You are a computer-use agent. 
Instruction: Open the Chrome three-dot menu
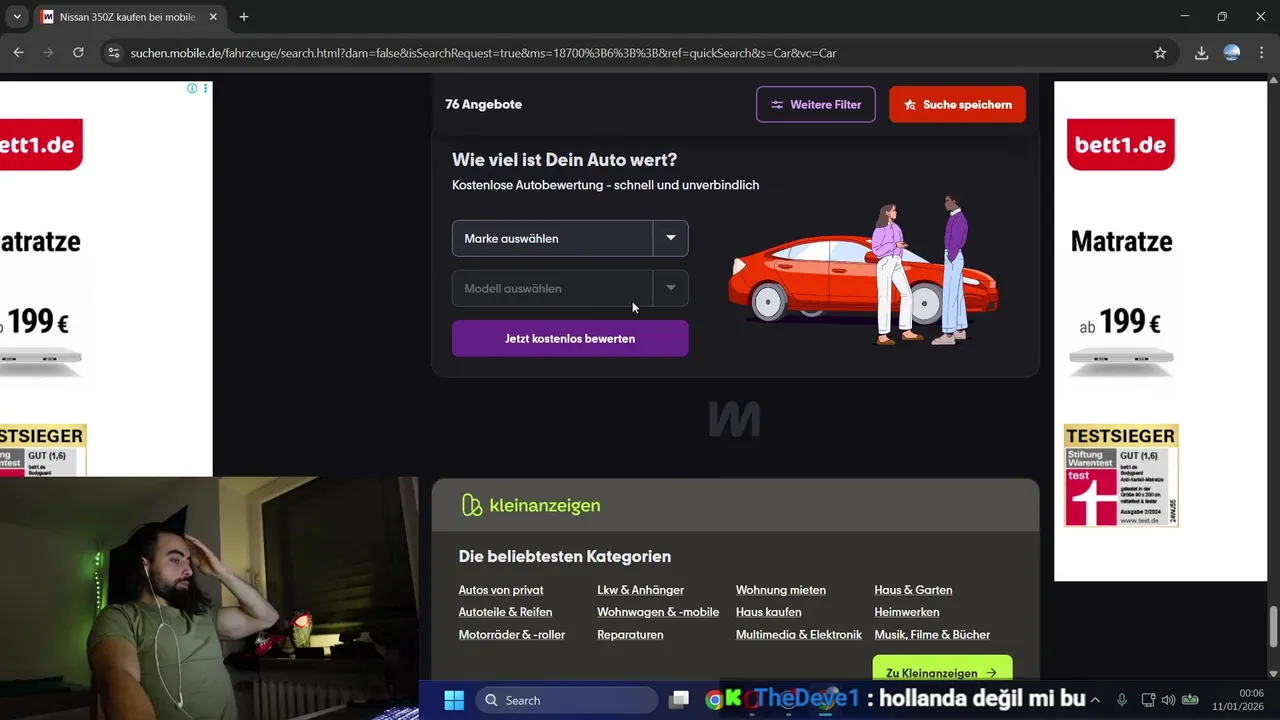(x=1261, y=53)
